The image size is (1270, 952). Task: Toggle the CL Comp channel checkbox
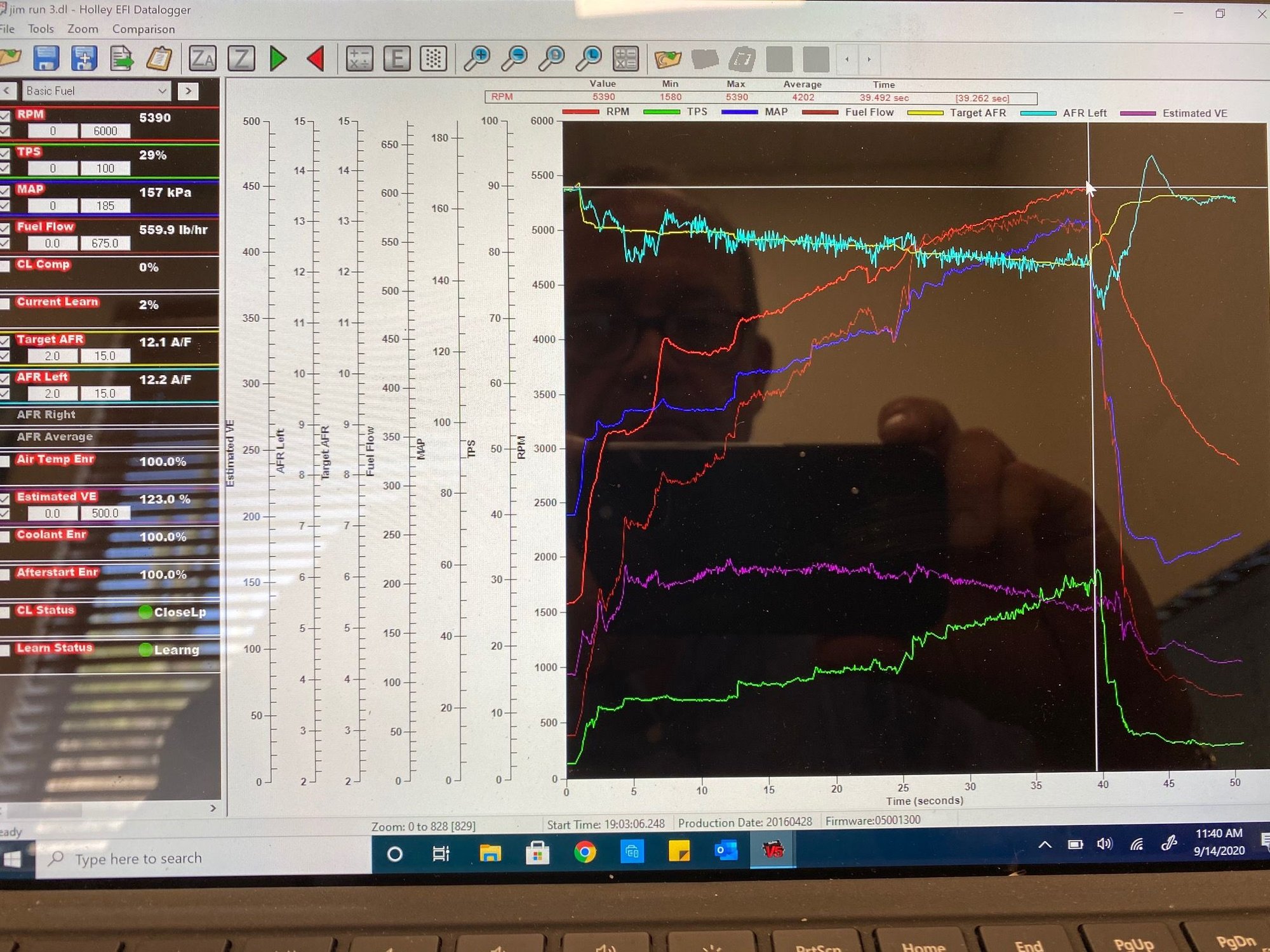pyautogui.click(x=5, y=266)
